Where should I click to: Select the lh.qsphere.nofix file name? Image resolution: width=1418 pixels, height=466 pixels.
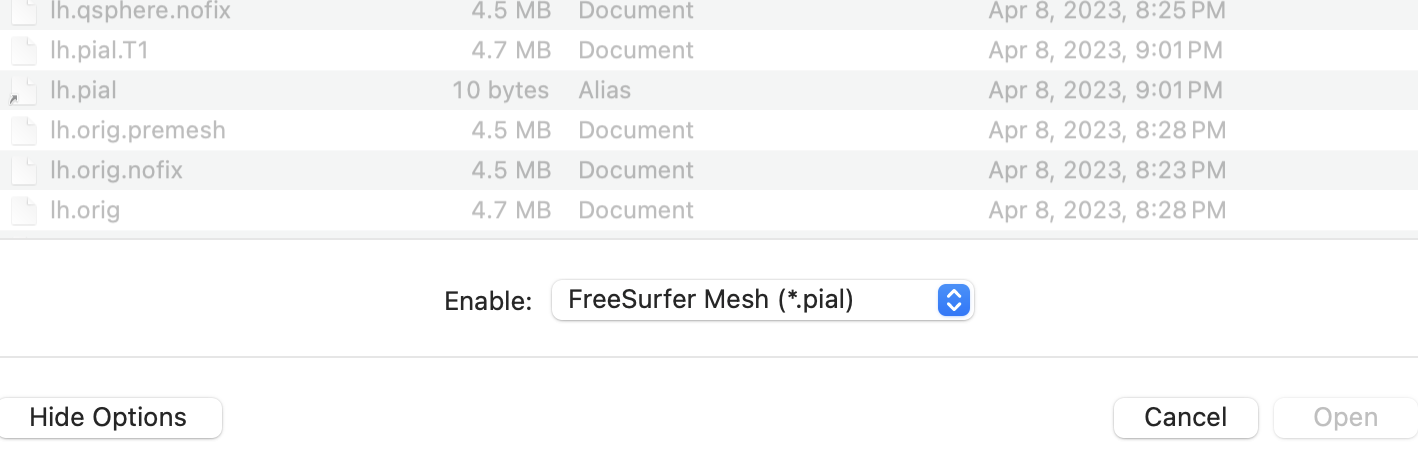tap(140, 12)
